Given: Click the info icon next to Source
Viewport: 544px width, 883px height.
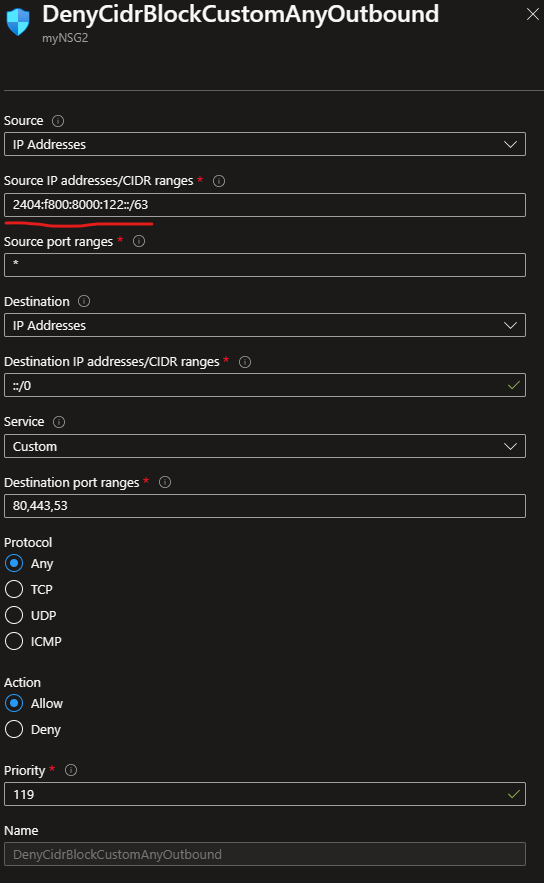Looking at the screenshot, I should [x=58, y=121].
